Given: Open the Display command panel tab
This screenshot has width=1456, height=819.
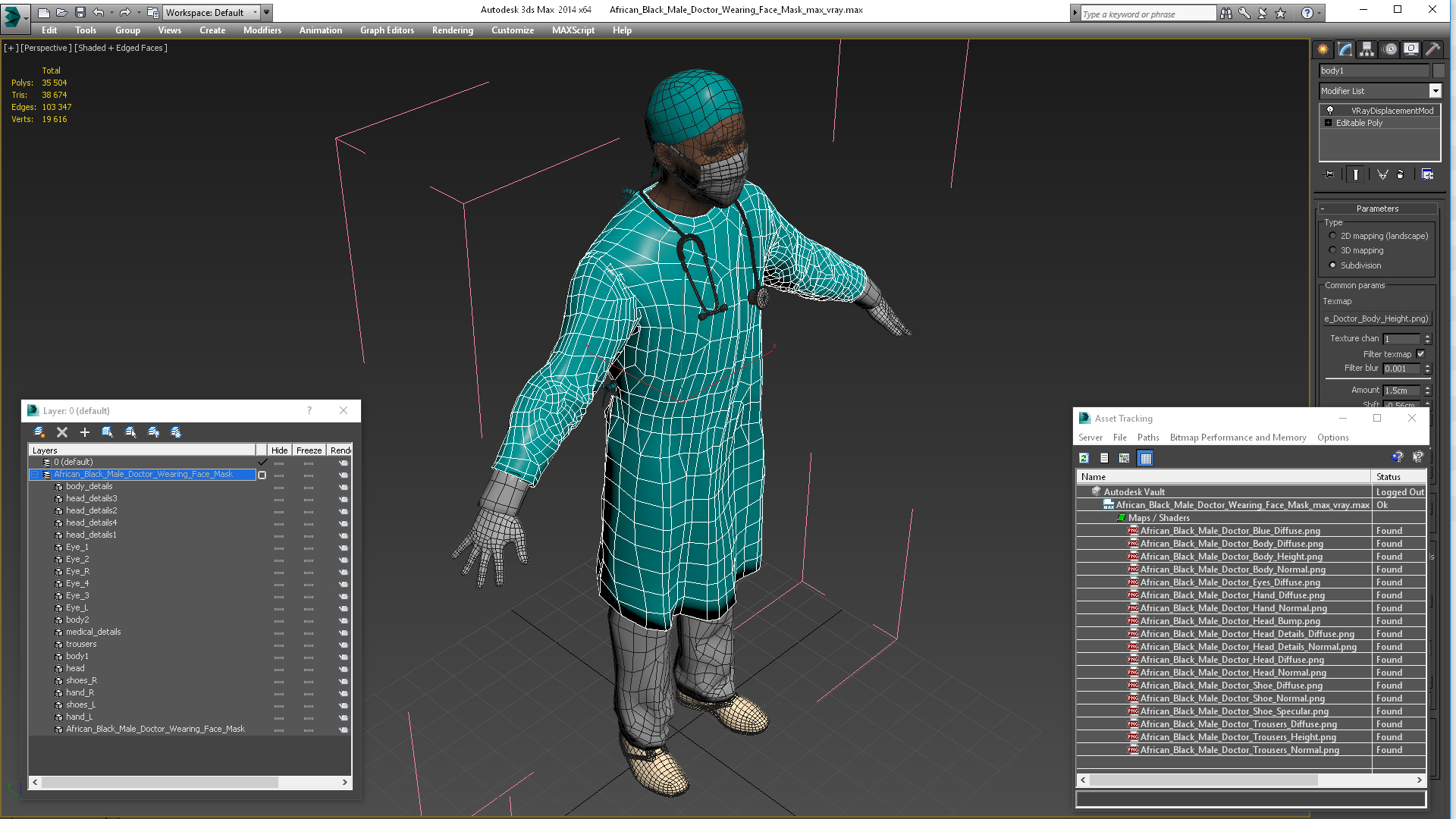Looking at the screenshot, I should coord(1411,49).
